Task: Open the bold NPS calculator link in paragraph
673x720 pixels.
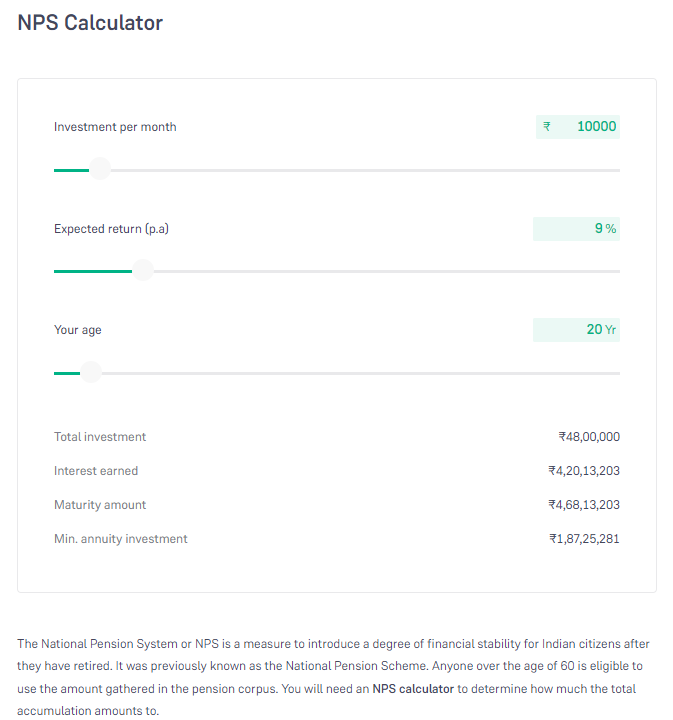Action: [x=413, y=689]
